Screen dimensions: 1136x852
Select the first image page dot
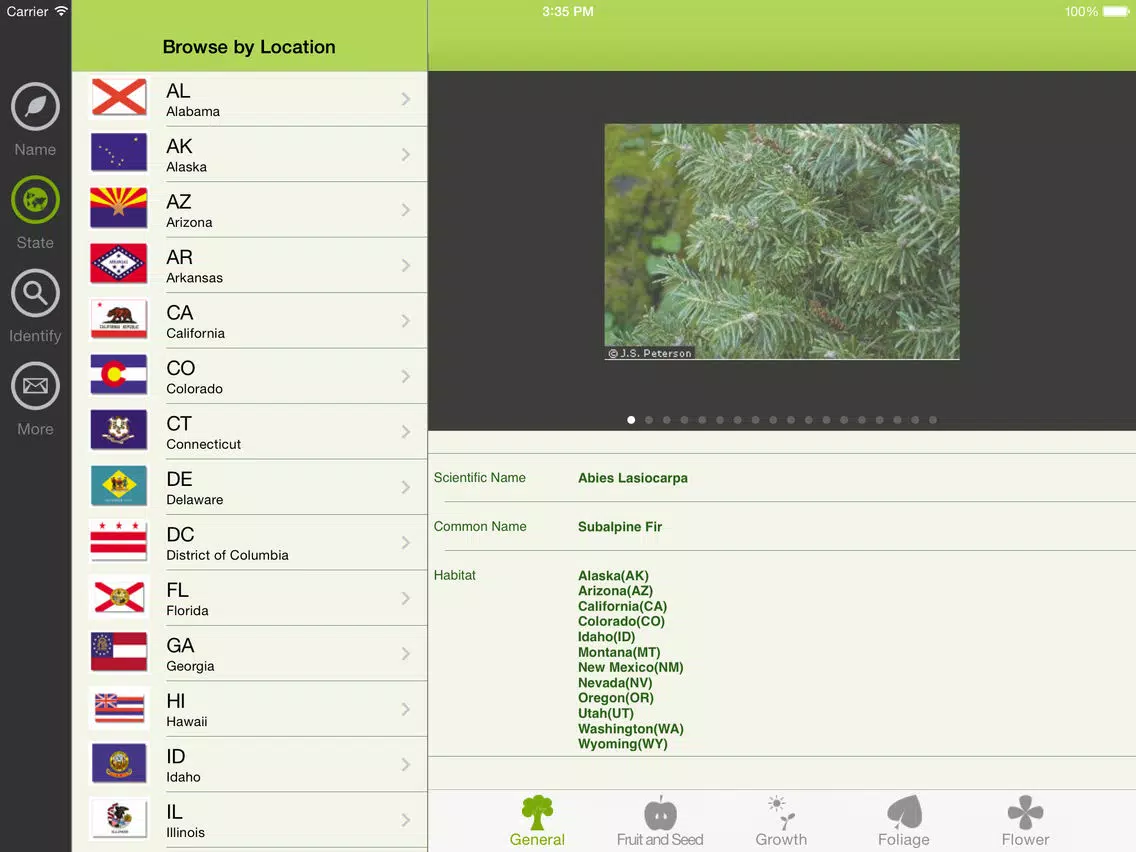click(631, 420)
